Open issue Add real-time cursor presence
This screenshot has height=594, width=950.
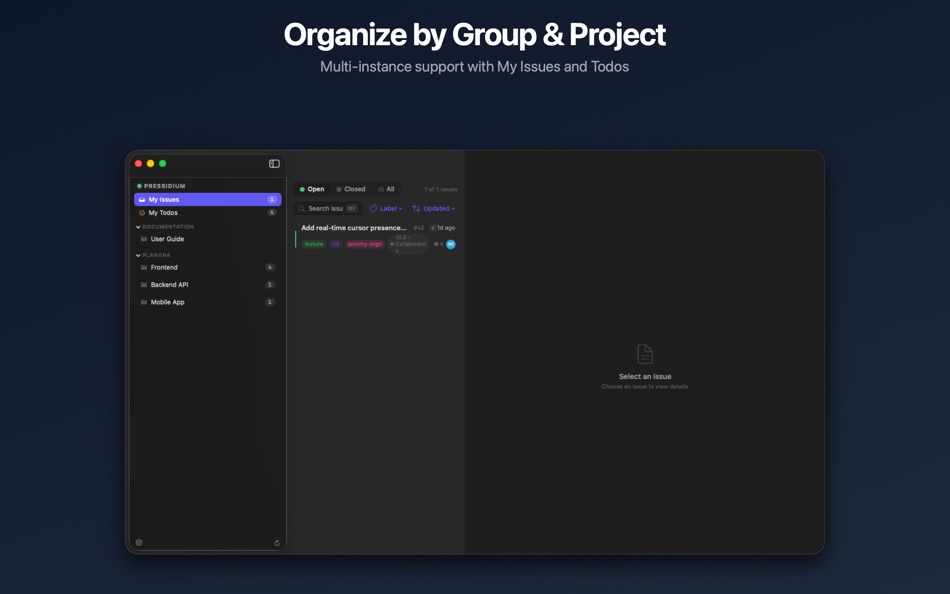(352, 227)
